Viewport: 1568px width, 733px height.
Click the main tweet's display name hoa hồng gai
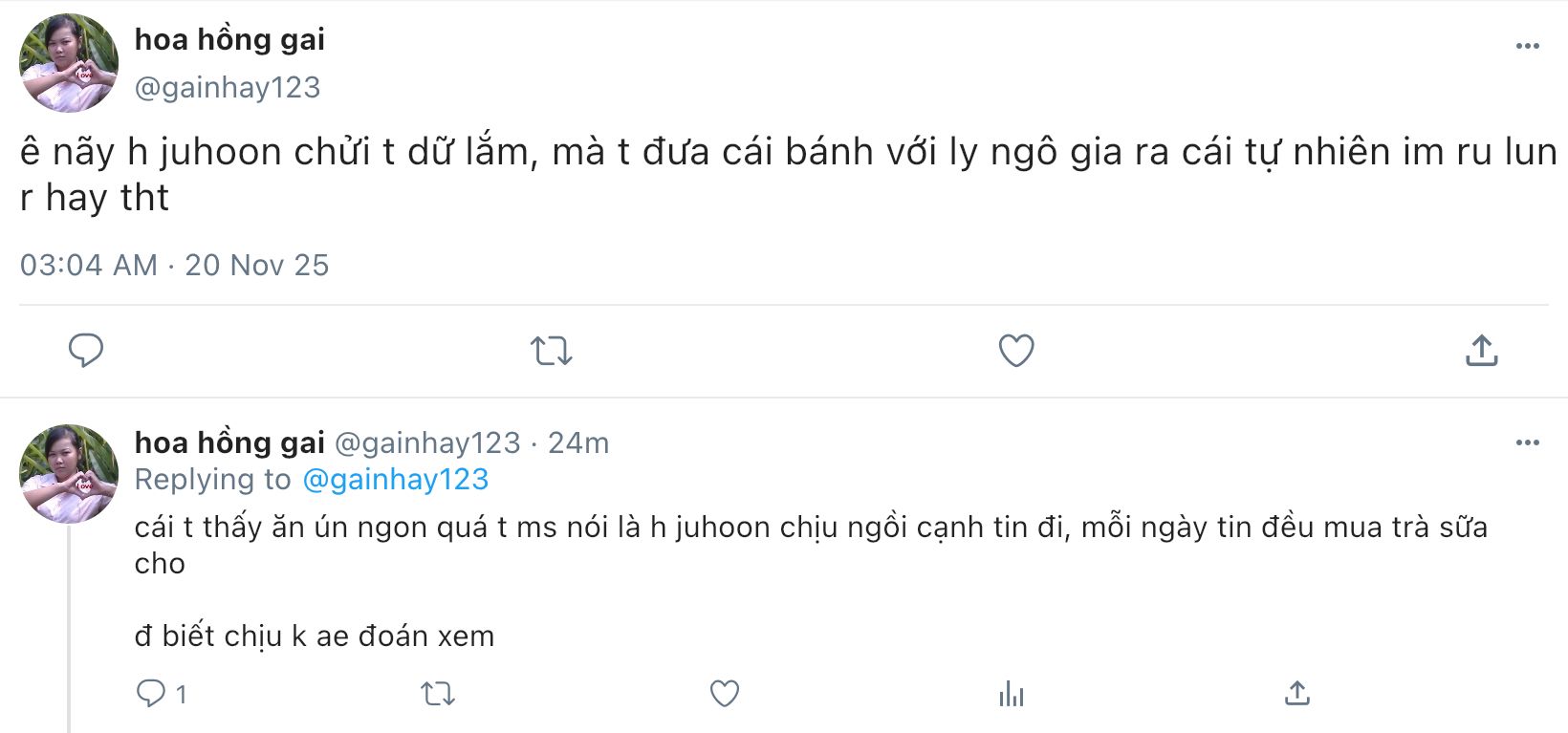(229, 40)
